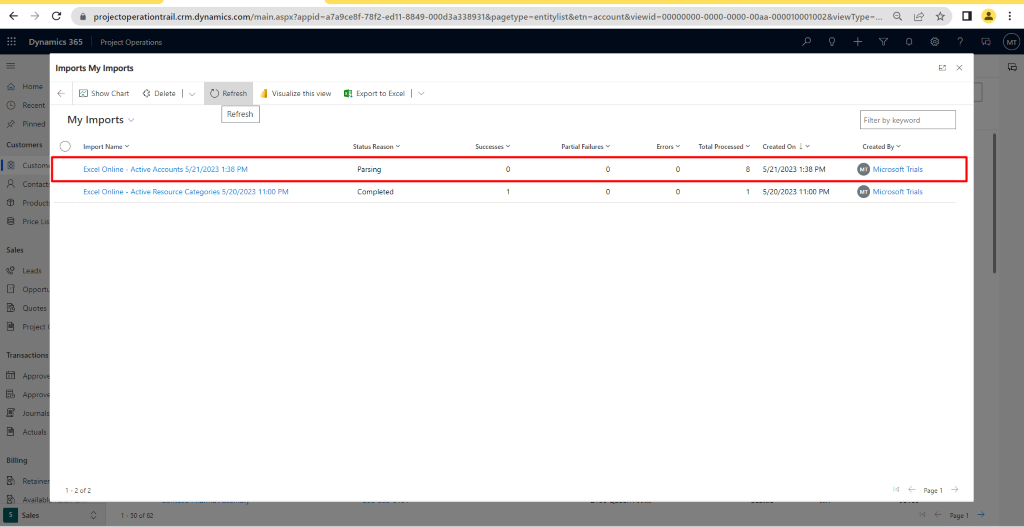Screen dimensions: 1024x527
Task: Sort by Status Reason column header
Action: [376, 147]
